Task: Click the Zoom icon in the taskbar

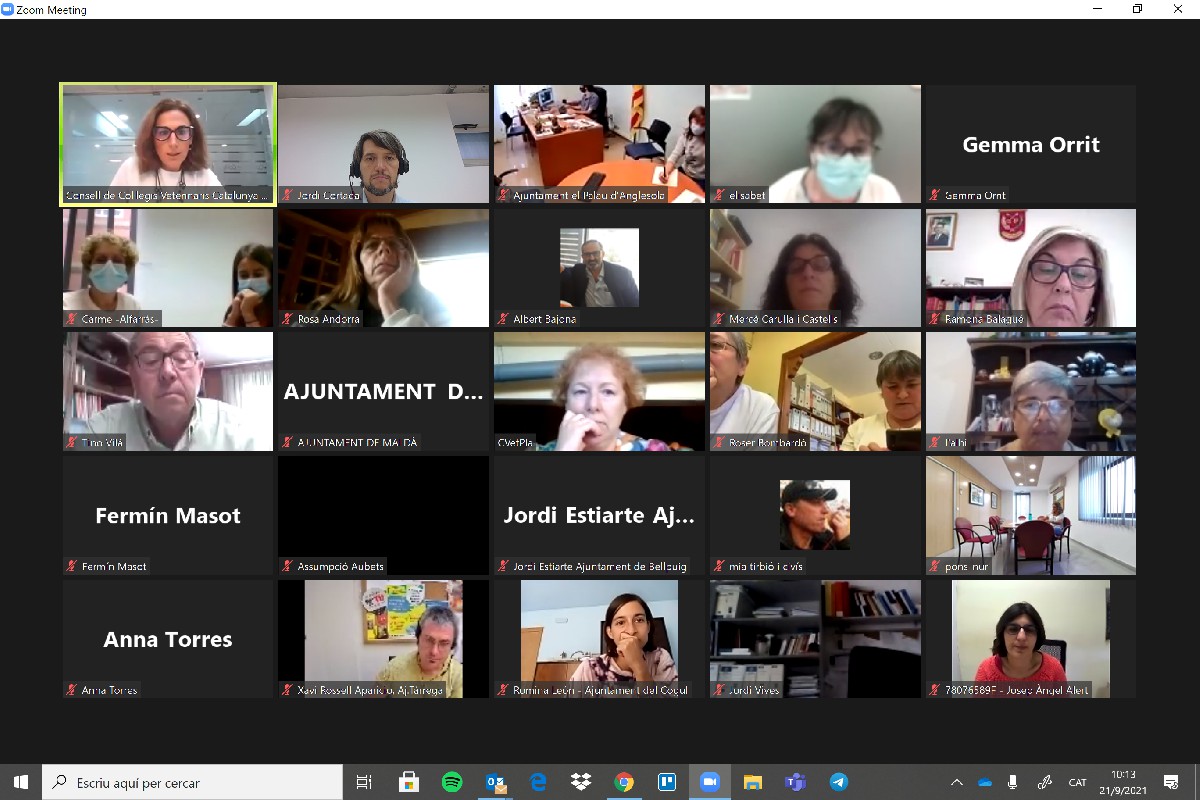Action: point(710,782)
